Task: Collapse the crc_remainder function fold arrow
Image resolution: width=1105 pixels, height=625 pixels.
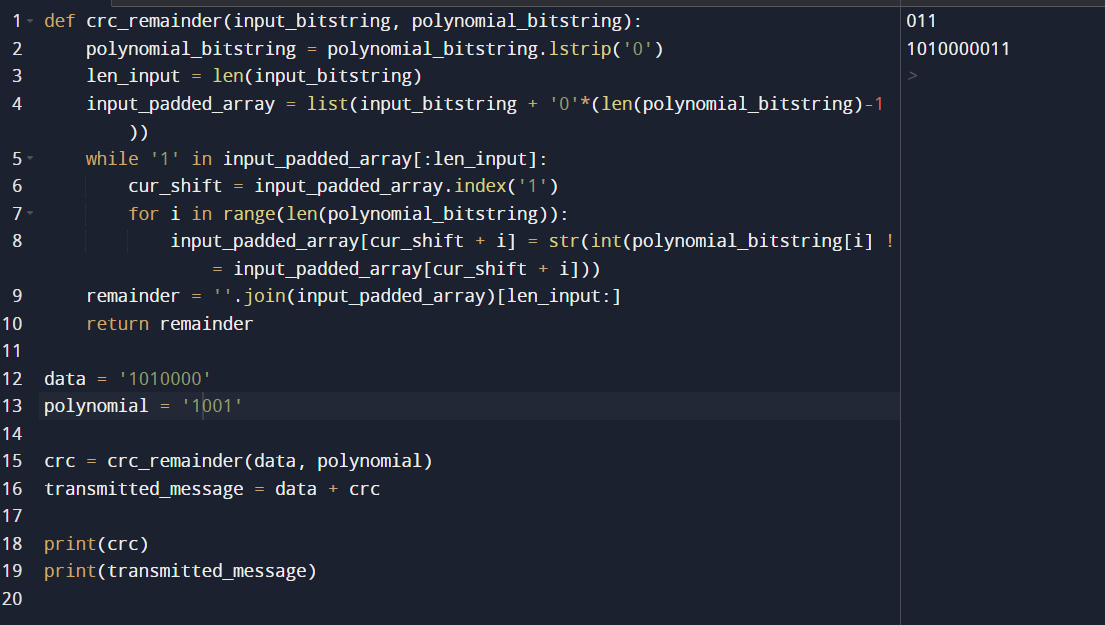Action: click(30, 21)
